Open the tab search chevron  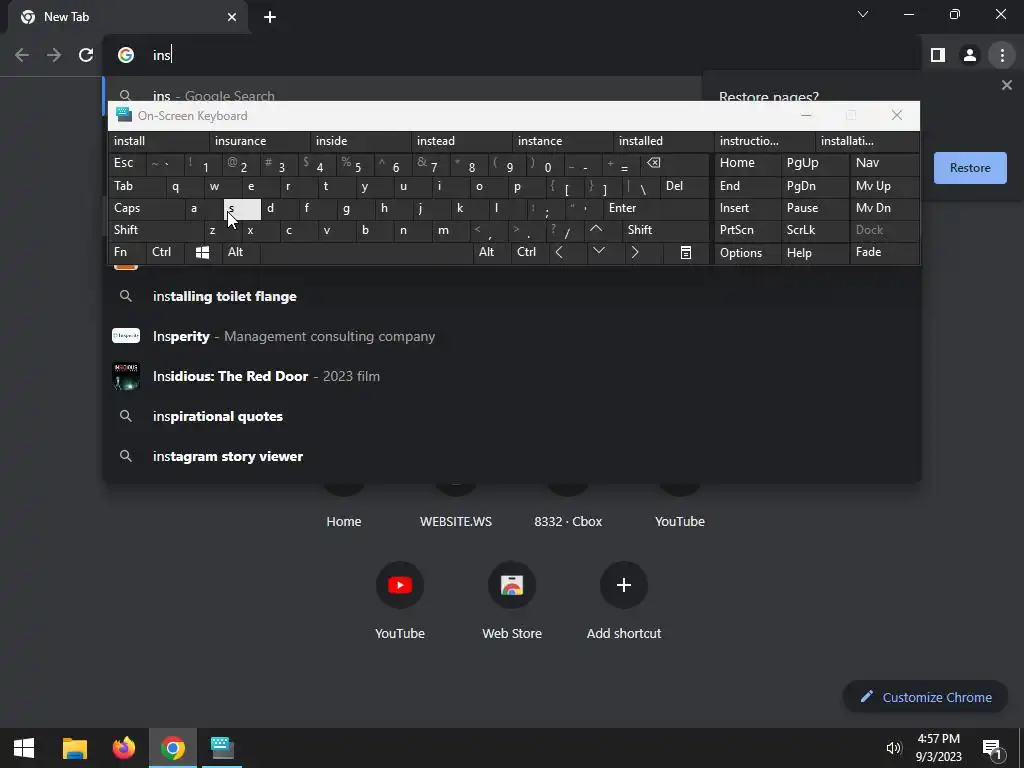pyautogui.click(x=863, y=14)
